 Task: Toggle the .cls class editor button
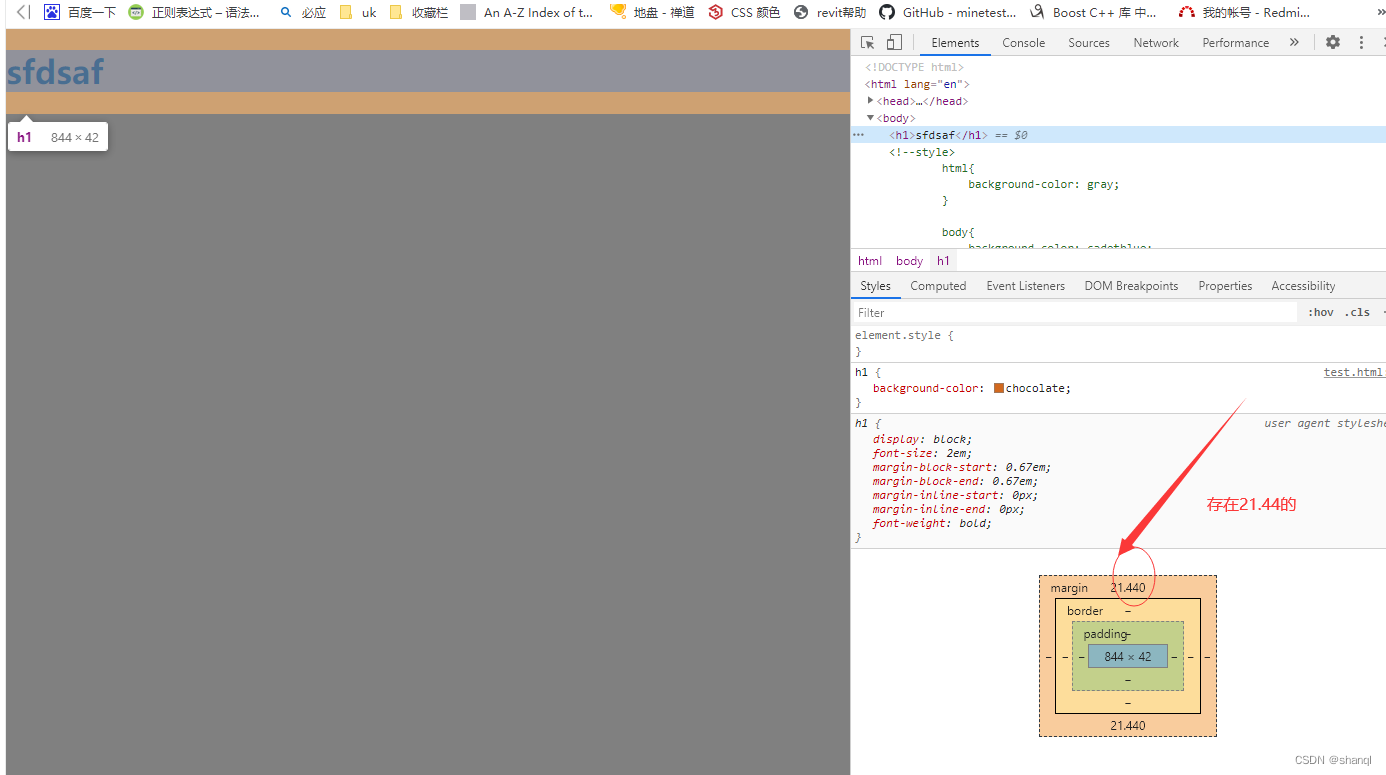(x=1357, y=313)
